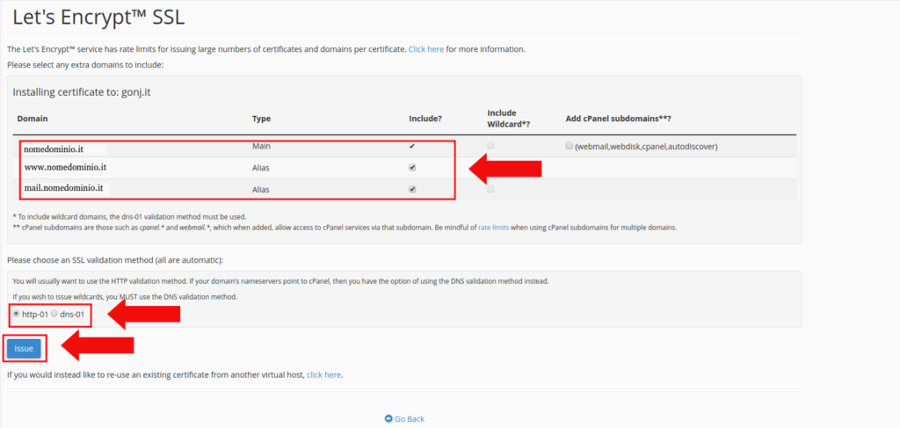Click the checkmark in the nomedominio.it Main row
This screenshot has width=900, height=428.
[x=412, y=146]
